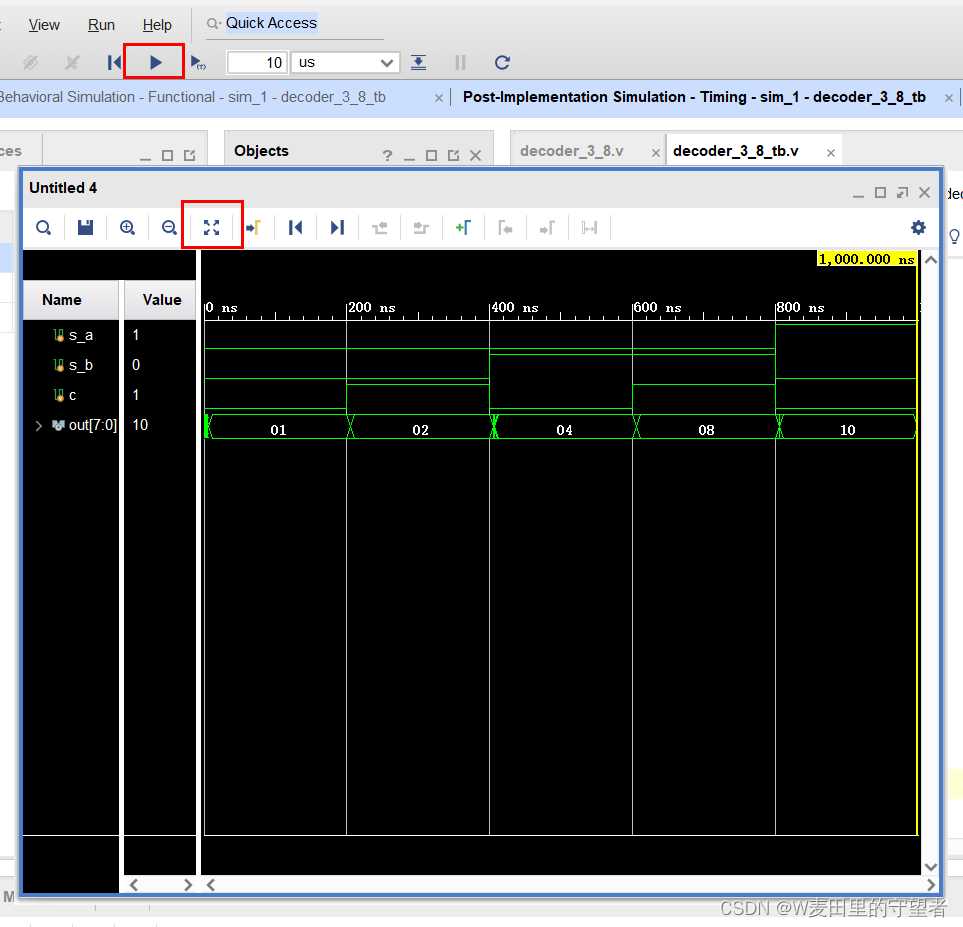Viewport: 963px width, 927px height.
Task: Click the 08 segment in out waveform
Action: point(706,429)
